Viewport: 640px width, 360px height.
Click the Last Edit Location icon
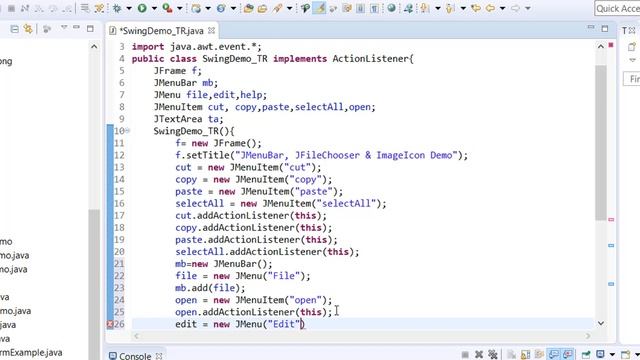[476, 8]
